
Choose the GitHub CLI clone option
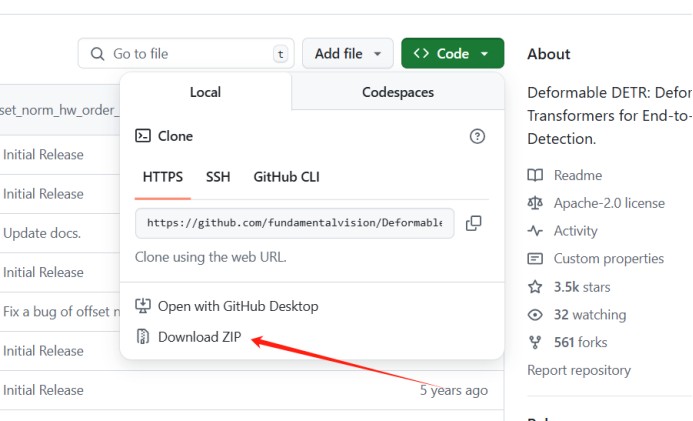(x=286, y=177)
